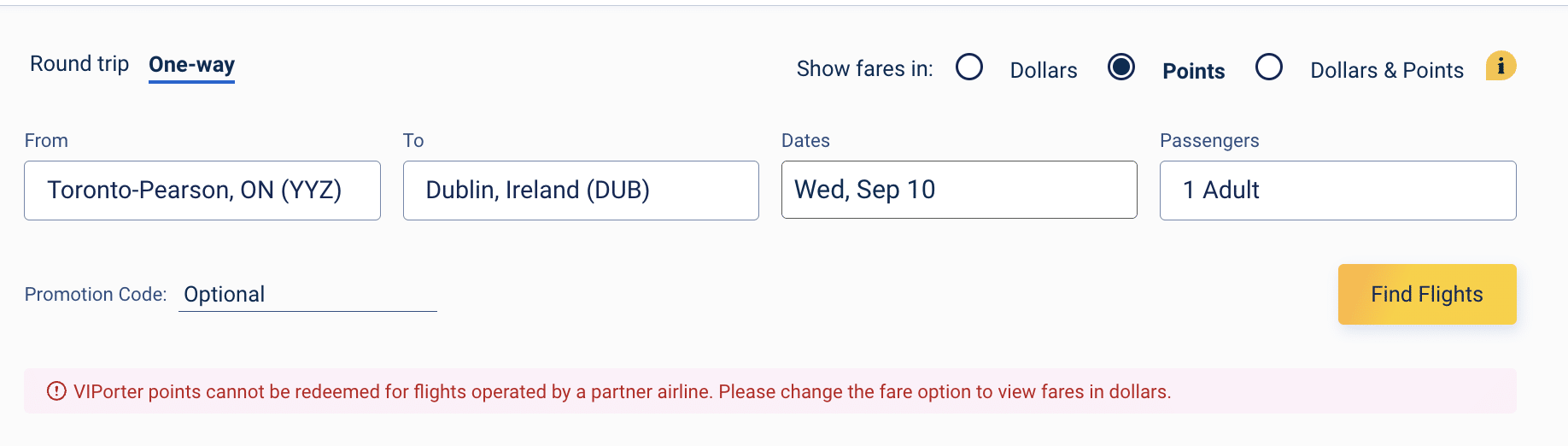The height and width of the screenshot is (446, 1568).
Task: Choose the Dollars & Points radio button
Action: pyautogui.click(x=1269, y=67)
